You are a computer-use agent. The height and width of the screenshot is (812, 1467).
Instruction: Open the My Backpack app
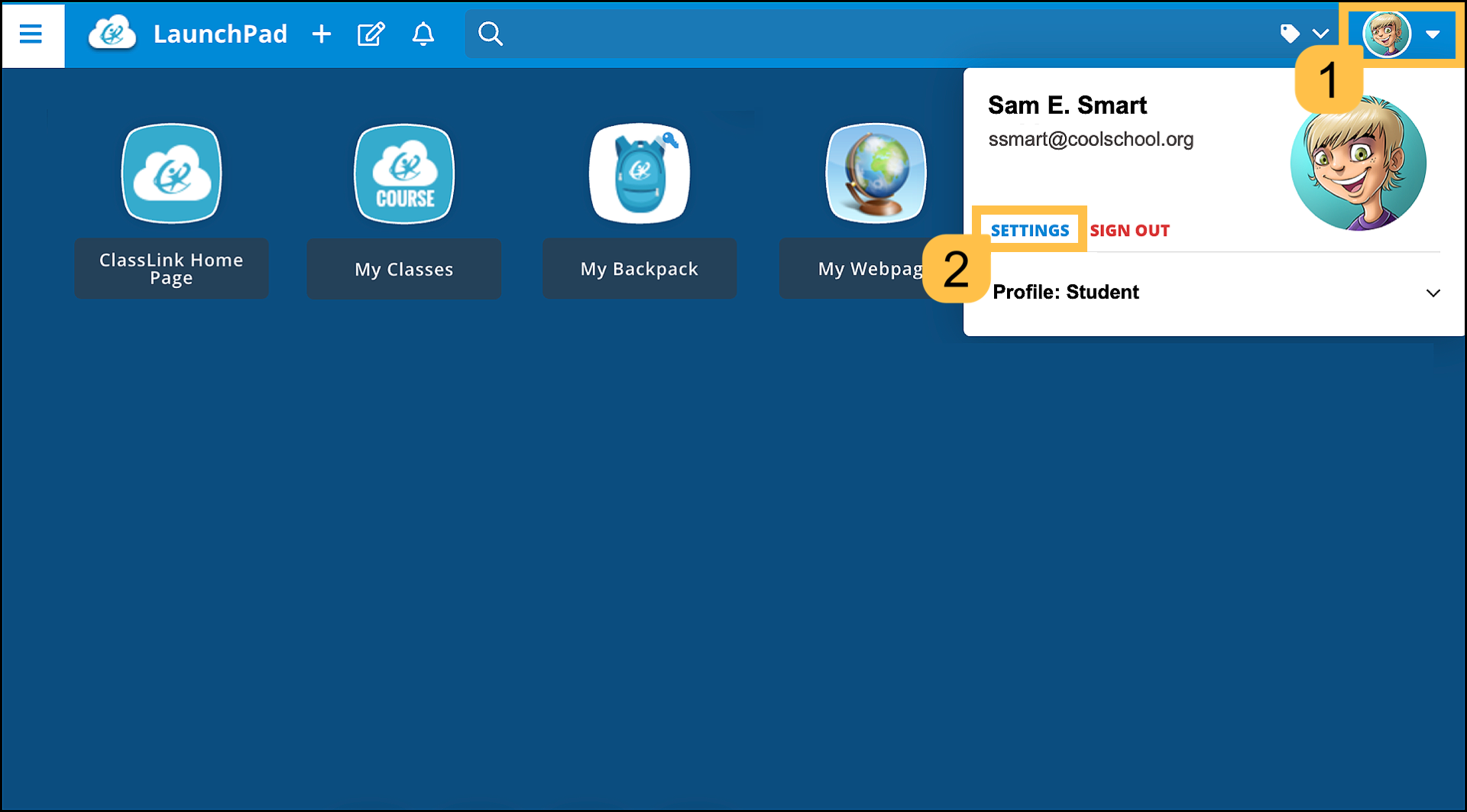point(640,173)
